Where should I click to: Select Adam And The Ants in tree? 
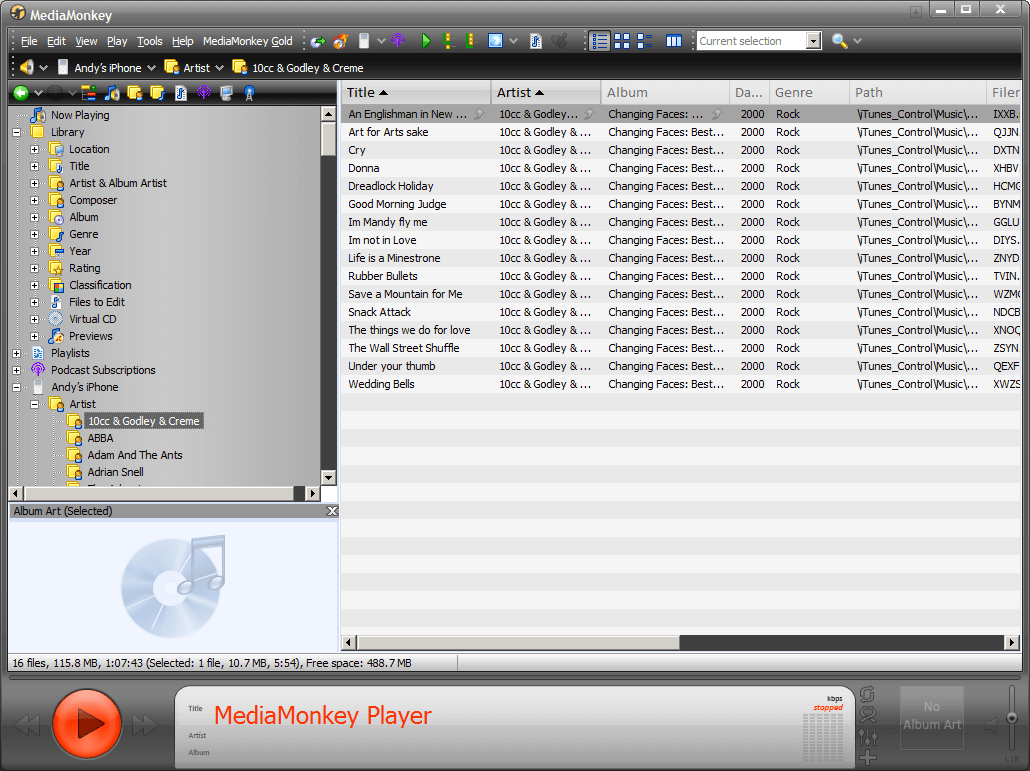pyautogui.click(x=135, y=455)
